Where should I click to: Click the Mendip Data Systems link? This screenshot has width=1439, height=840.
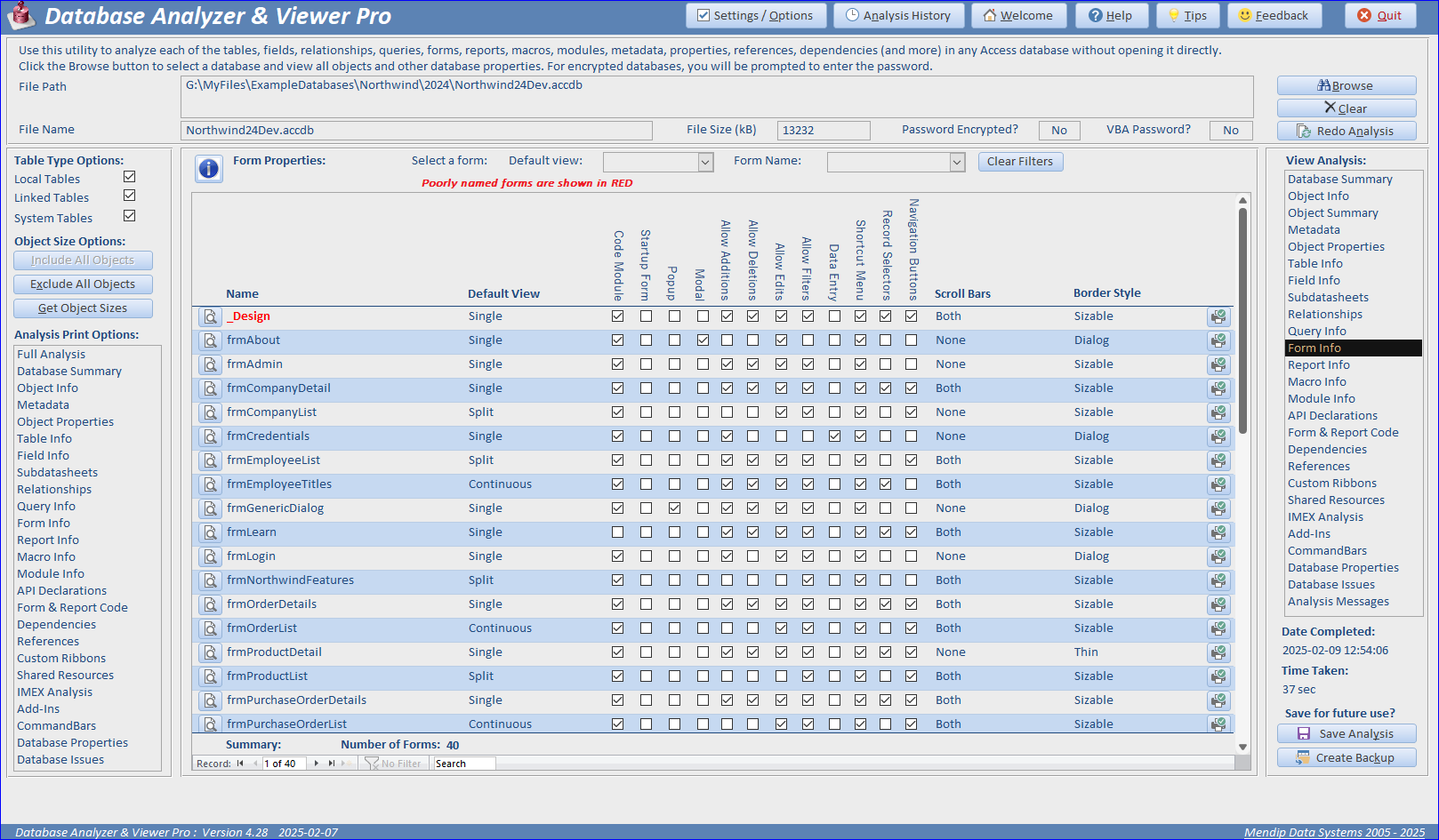coord(1334,833)
